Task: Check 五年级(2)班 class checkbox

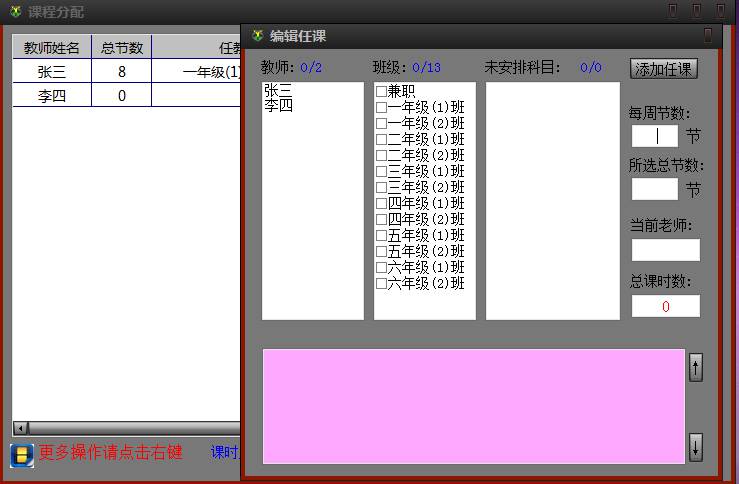Action: click(x=381, y=252)
